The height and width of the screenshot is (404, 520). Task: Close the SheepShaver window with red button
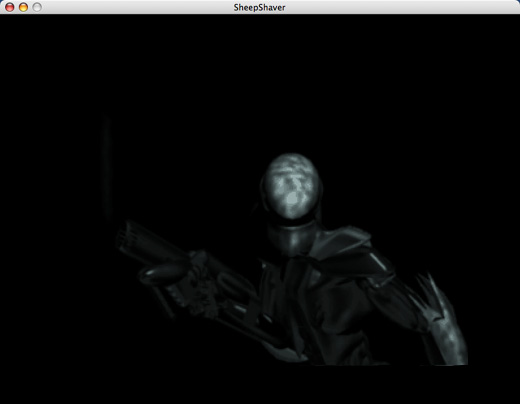(10, 7)
